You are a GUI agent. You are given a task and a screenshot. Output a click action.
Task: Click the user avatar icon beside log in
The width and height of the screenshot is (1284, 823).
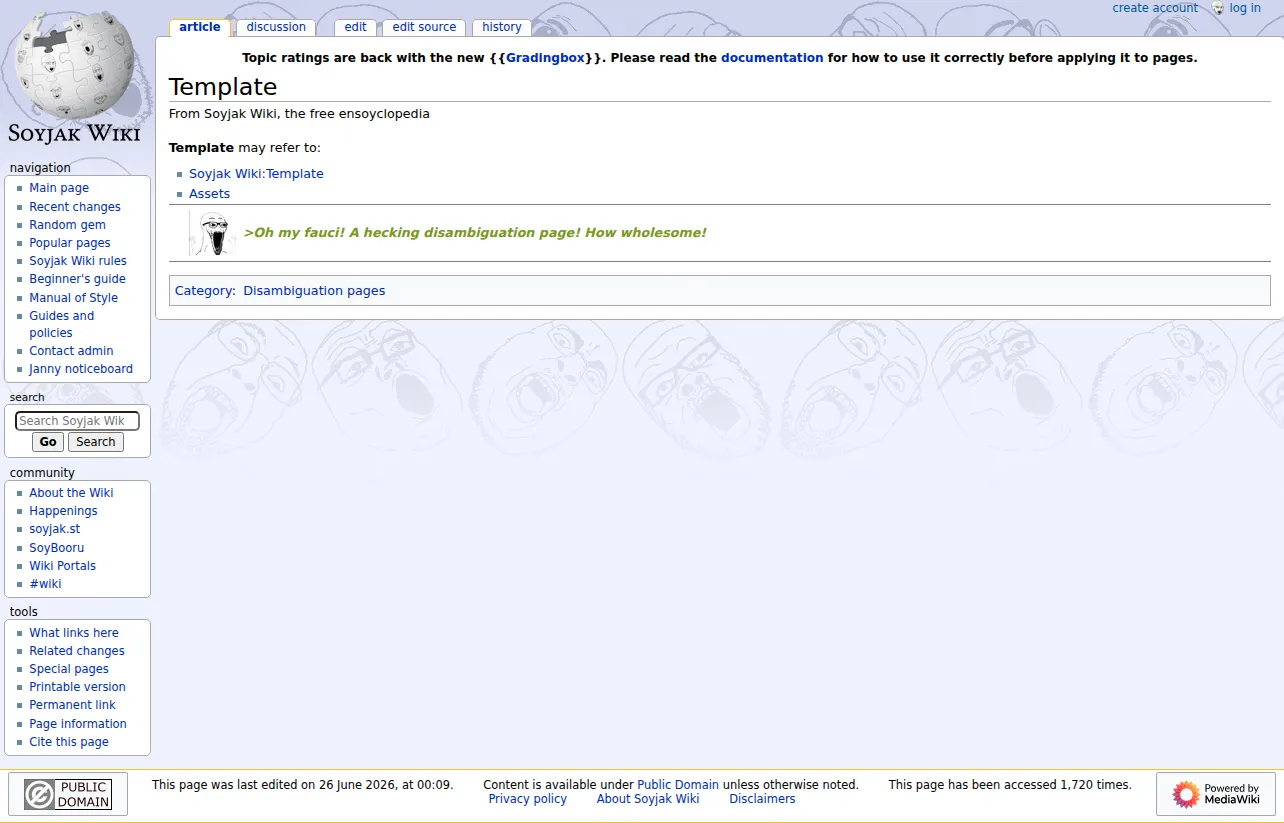pyautogui.click(x=1217, y=8)
